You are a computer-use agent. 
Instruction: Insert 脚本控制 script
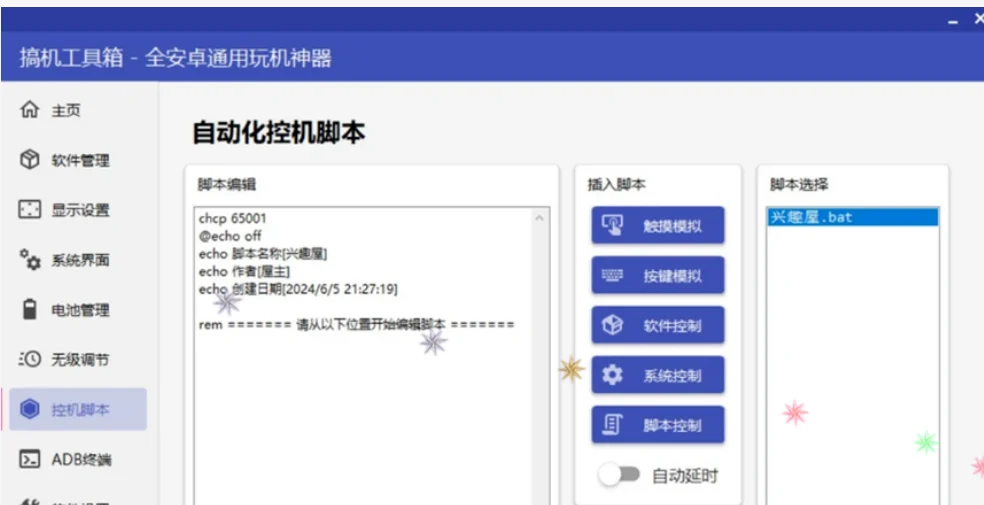(658, 425)
